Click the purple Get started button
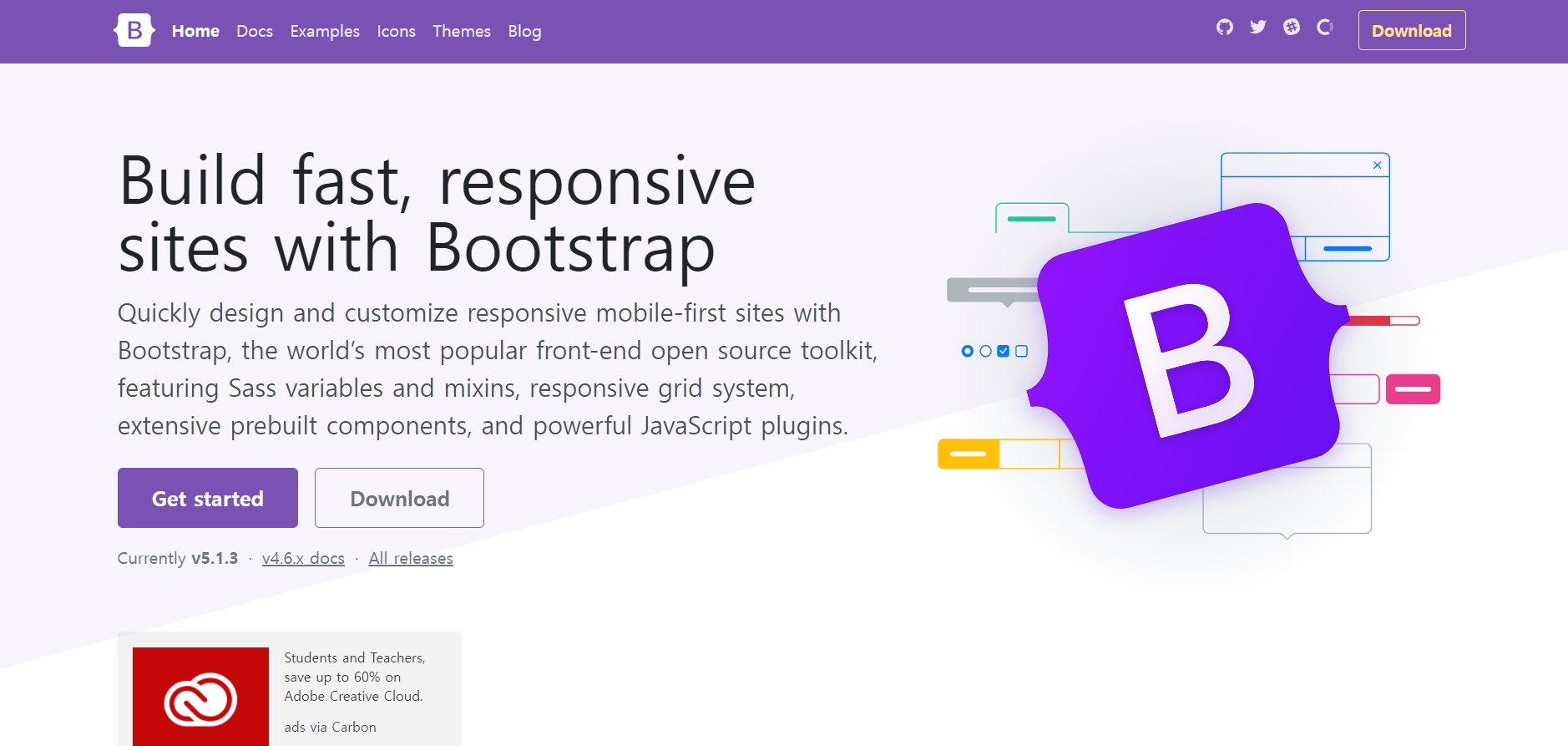Image resolution: width=1568 pixels, height=746 pixels. [208, 498]
